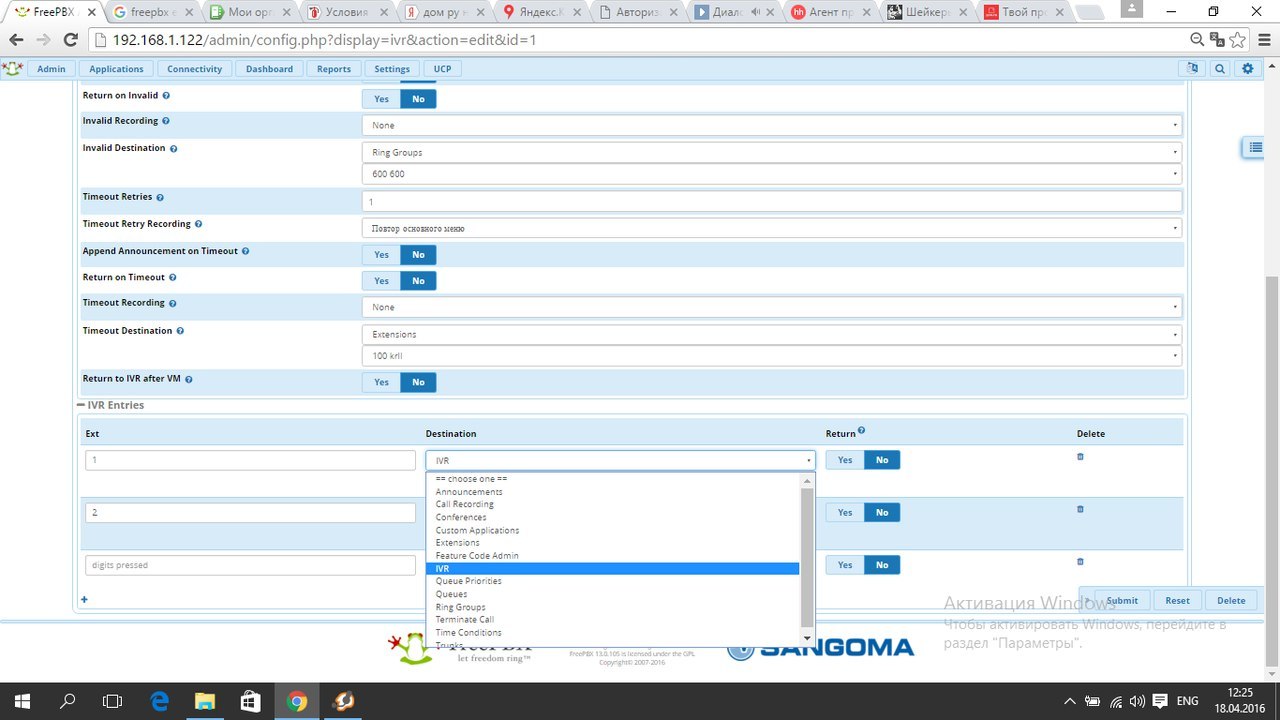Set Return to IVR after VM Yes
The width and height of the screenshot is (1280, 720).
(381, 382)
